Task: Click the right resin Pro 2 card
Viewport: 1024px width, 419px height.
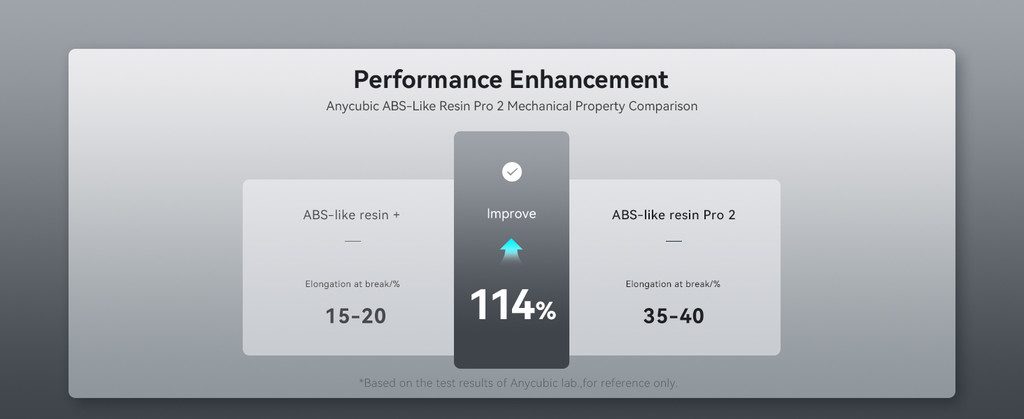Action: click(675, 268)
